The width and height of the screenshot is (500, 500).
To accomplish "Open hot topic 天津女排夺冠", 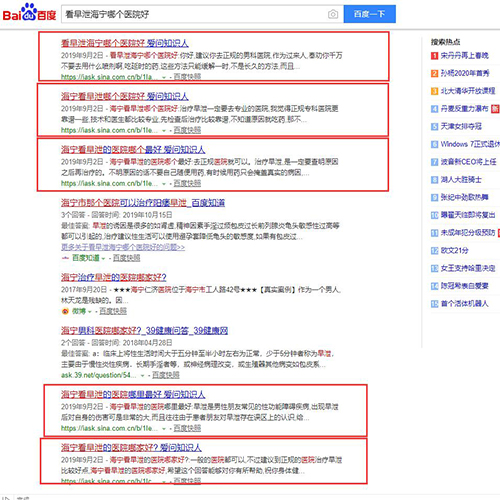I will click(x=461, y=127).
